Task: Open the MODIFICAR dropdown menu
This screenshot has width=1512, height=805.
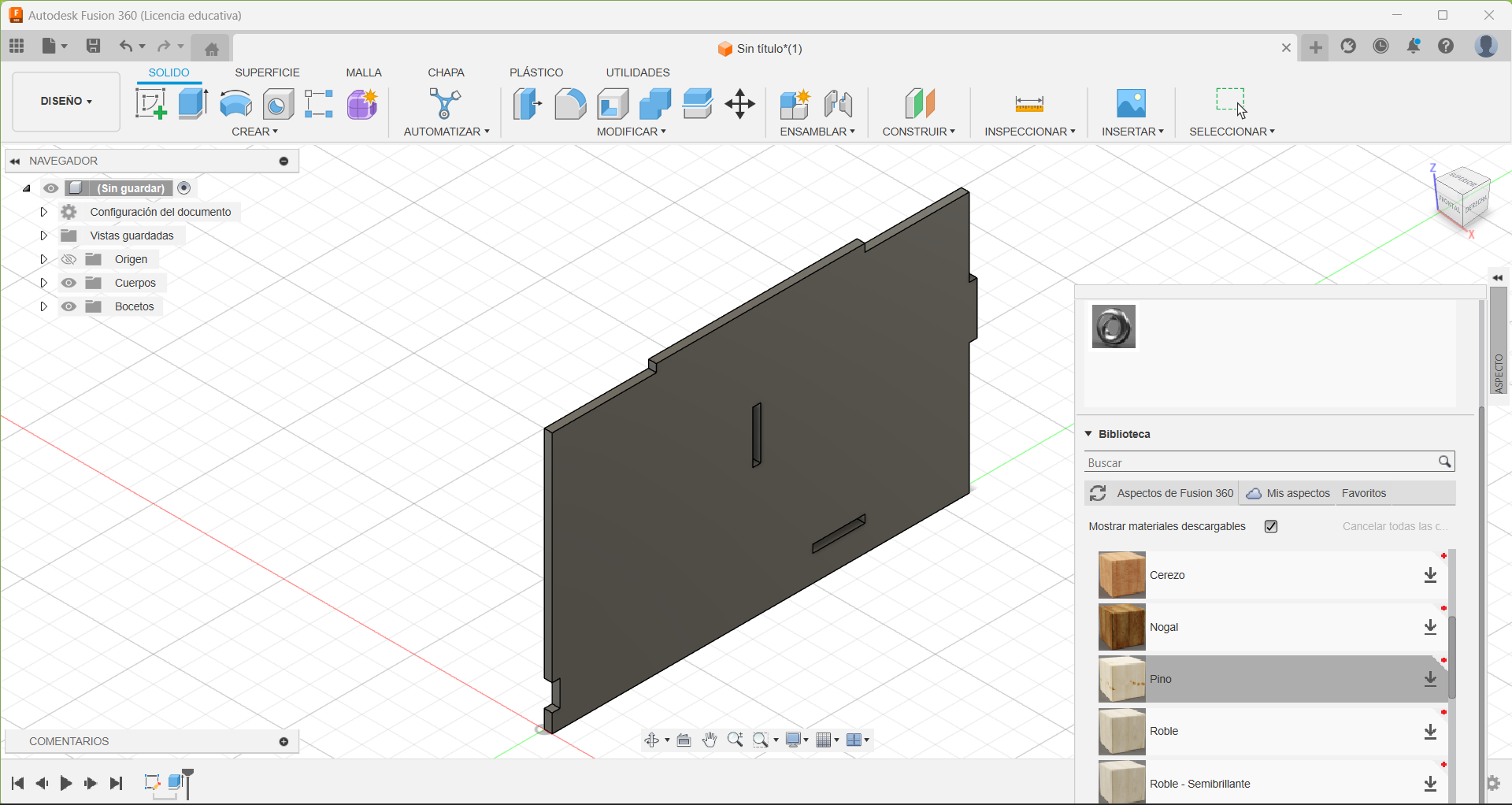Action: point(632,132)
